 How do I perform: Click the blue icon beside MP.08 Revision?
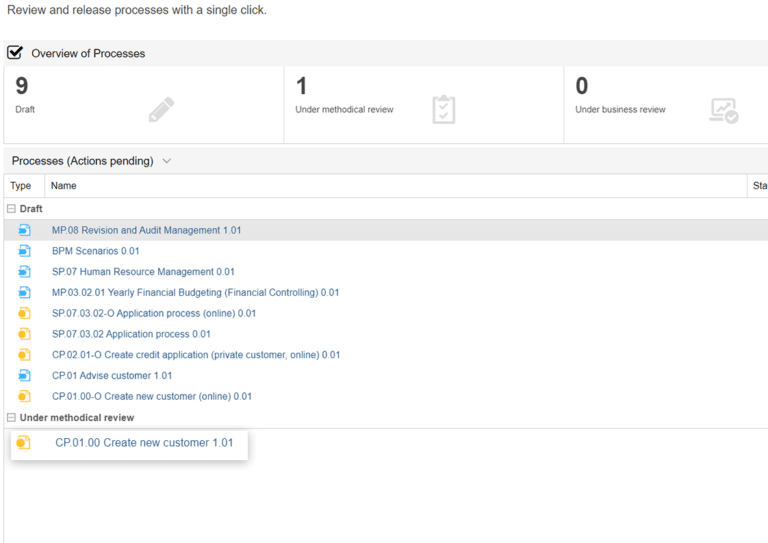[x=24, y=230]
